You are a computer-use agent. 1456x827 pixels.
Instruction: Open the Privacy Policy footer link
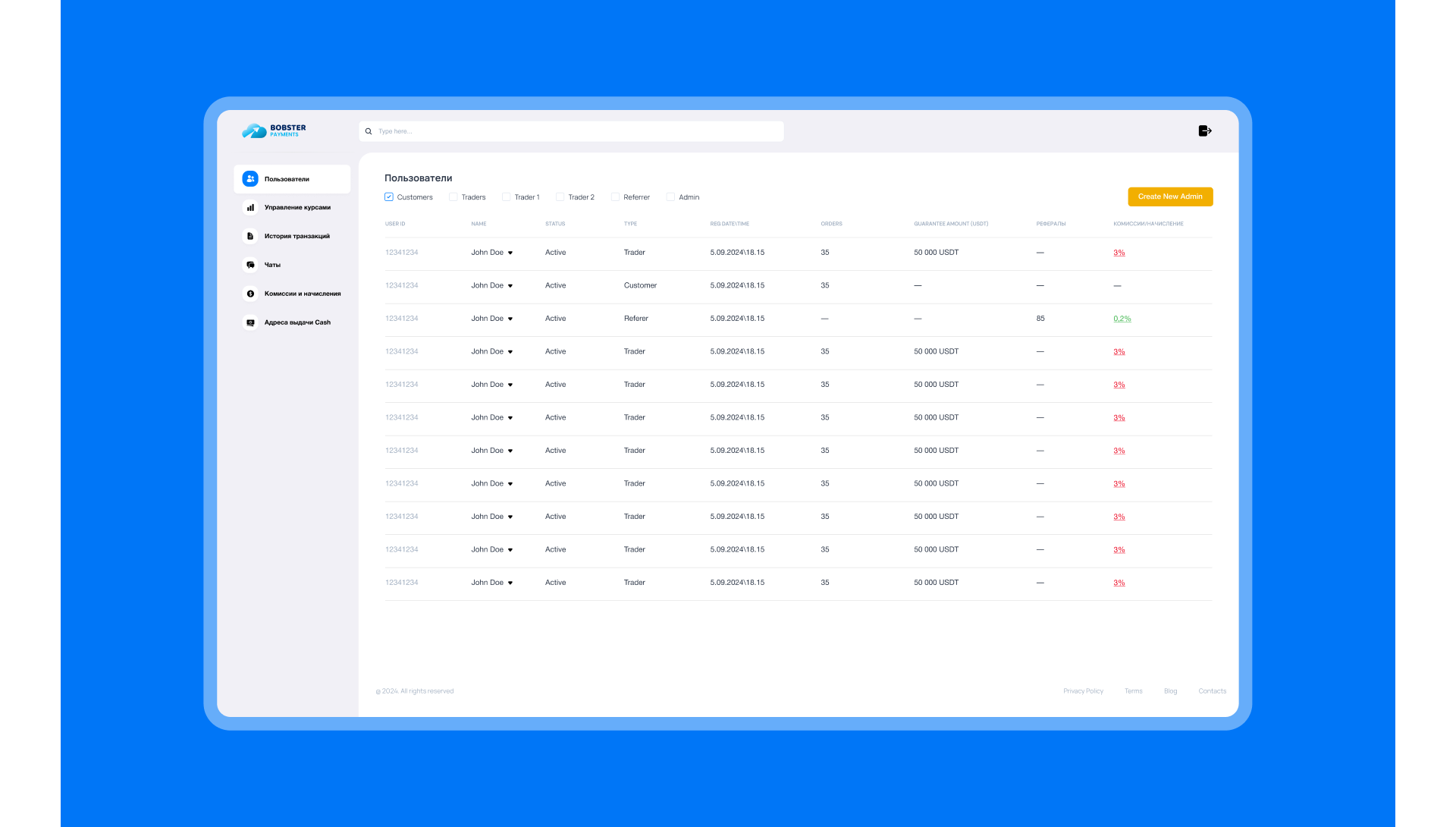tap(1083, 691)
